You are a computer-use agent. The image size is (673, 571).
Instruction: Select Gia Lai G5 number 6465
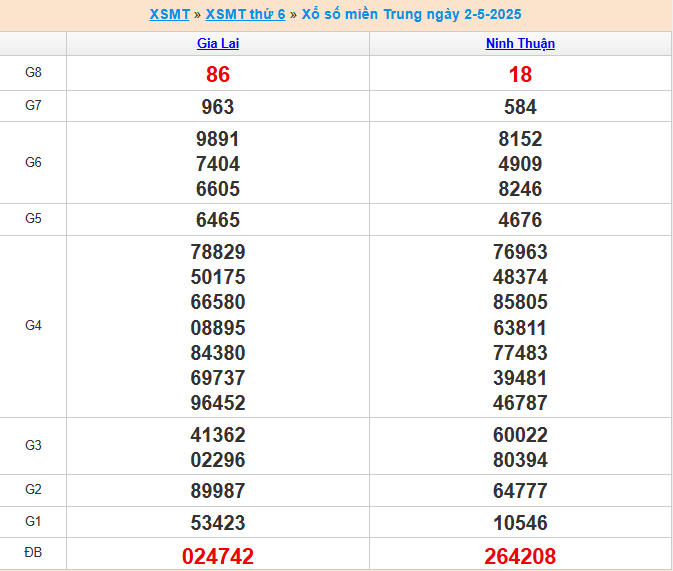(218, 220)
